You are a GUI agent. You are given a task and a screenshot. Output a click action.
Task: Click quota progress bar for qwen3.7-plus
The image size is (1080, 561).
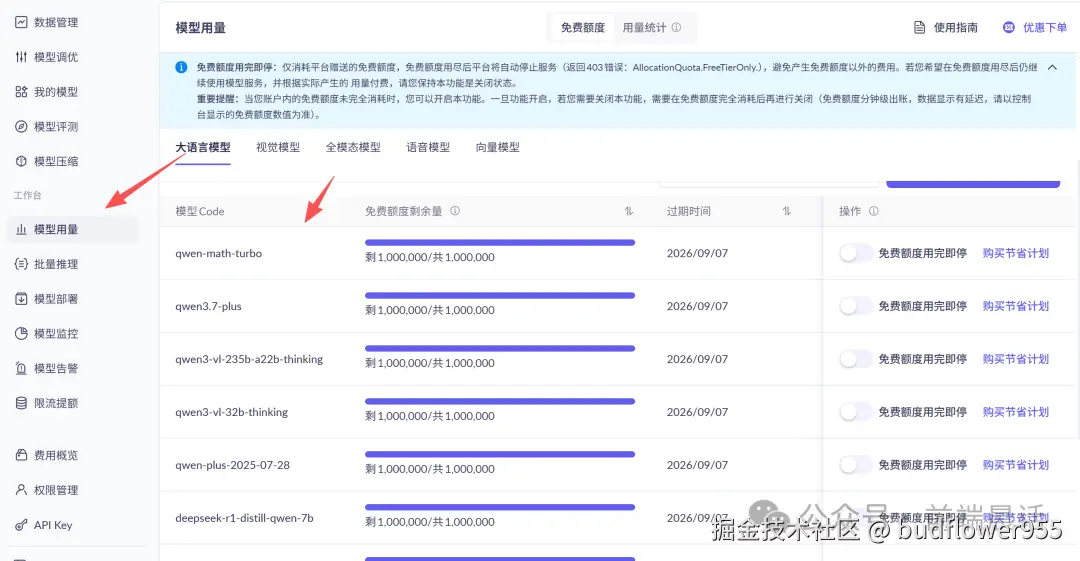point(500,296)
